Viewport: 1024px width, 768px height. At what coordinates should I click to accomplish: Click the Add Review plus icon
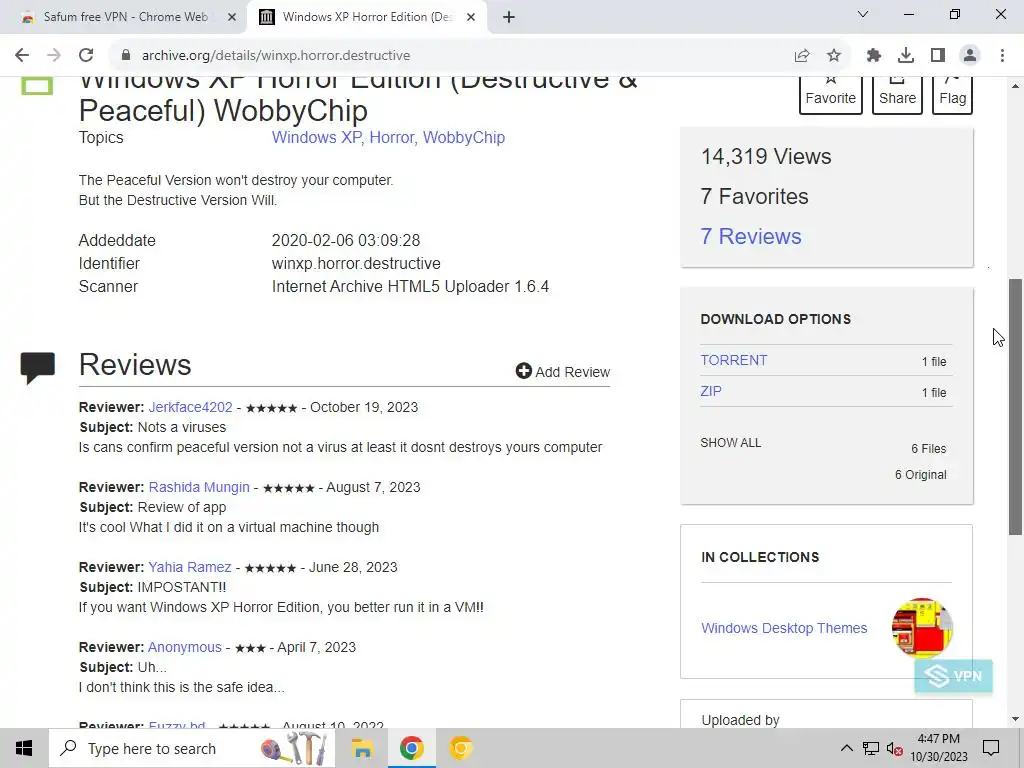(524, 371)
